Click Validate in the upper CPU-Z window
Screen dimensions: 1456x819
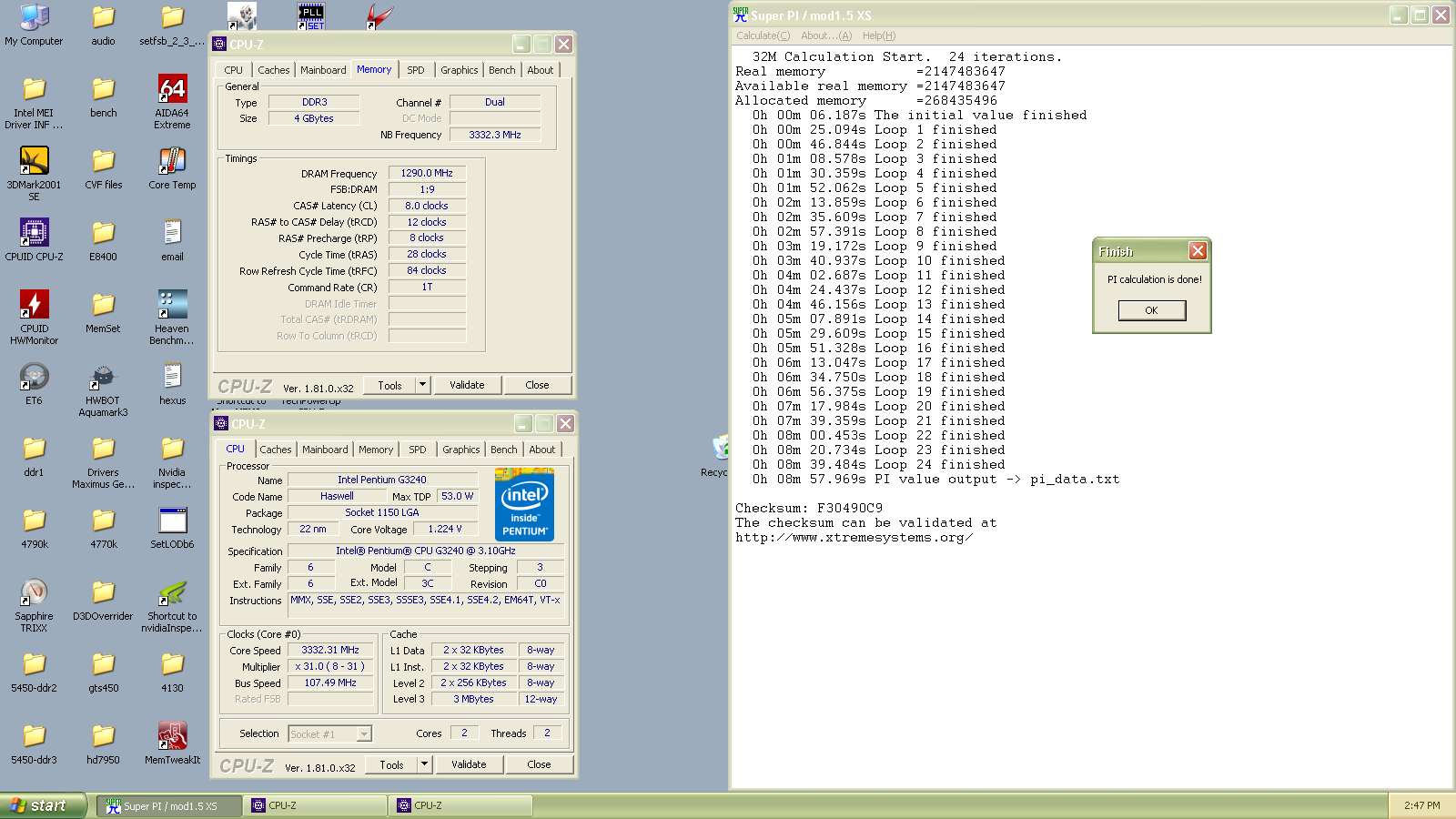(467, 385)
